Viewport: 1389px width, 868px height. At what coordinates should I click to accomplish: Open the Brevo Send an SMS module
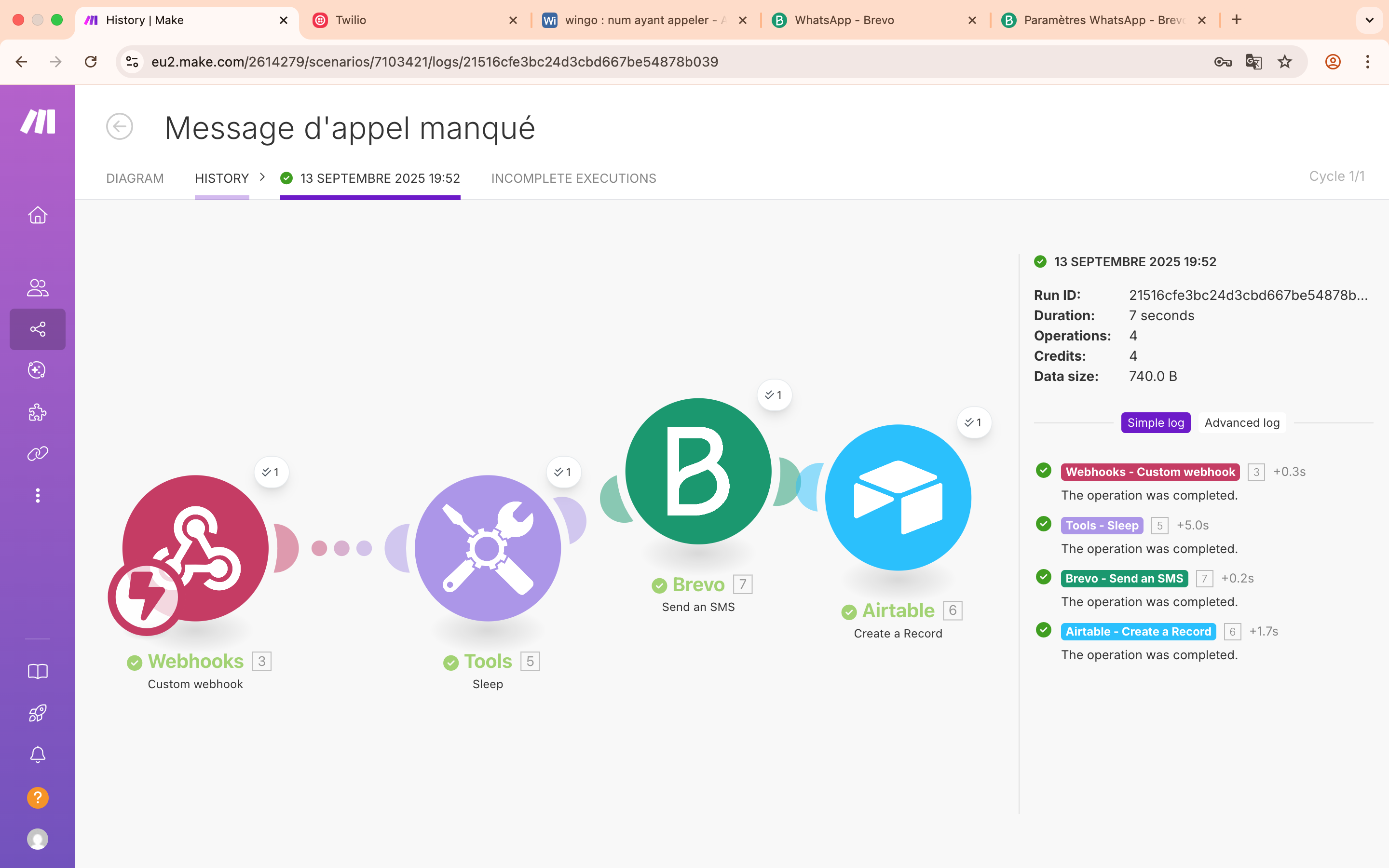(698, 471)
